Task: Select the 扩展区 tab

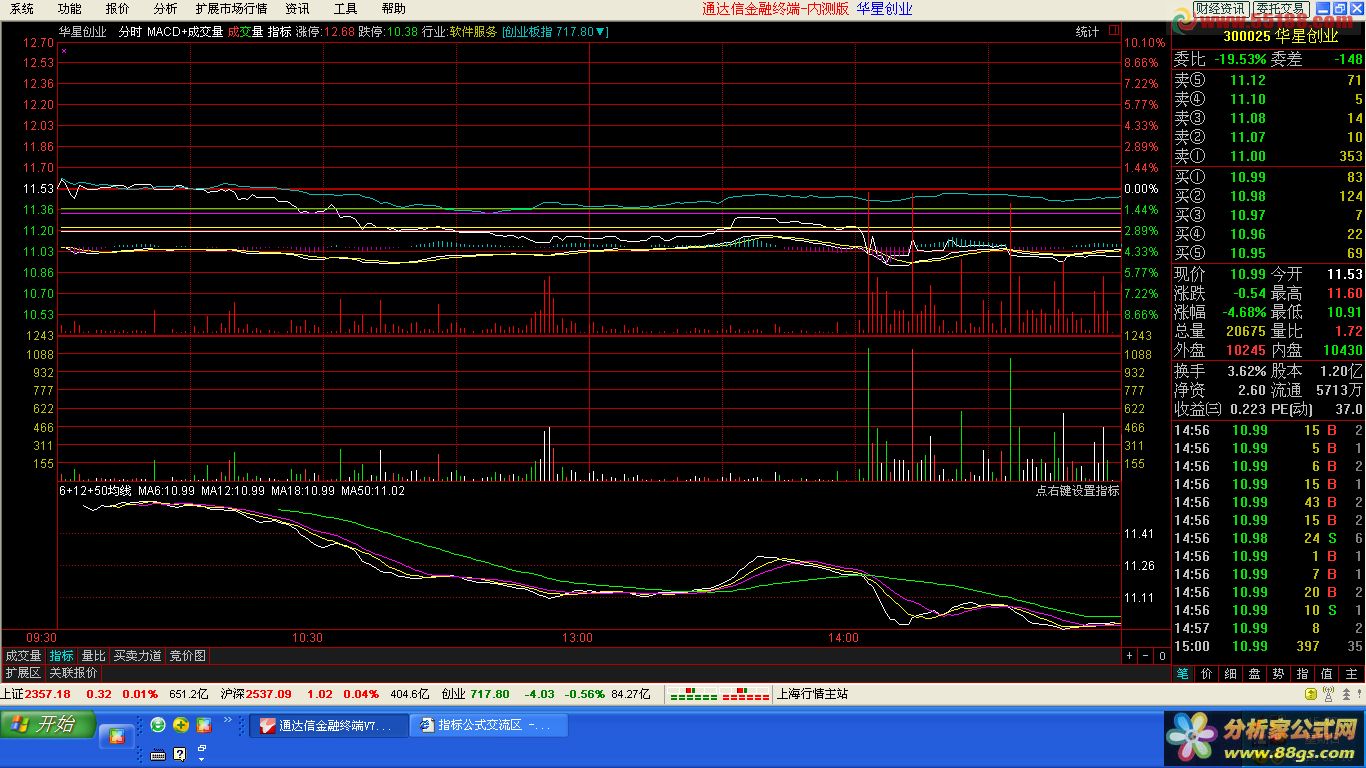Action: (x=23, y=673)
